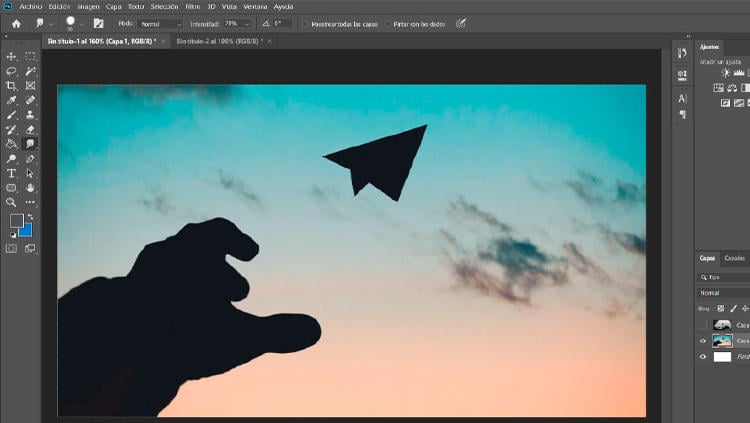Select the Pen tool
Viewport: 750px width, 423px height.
[x=30, y=159]
